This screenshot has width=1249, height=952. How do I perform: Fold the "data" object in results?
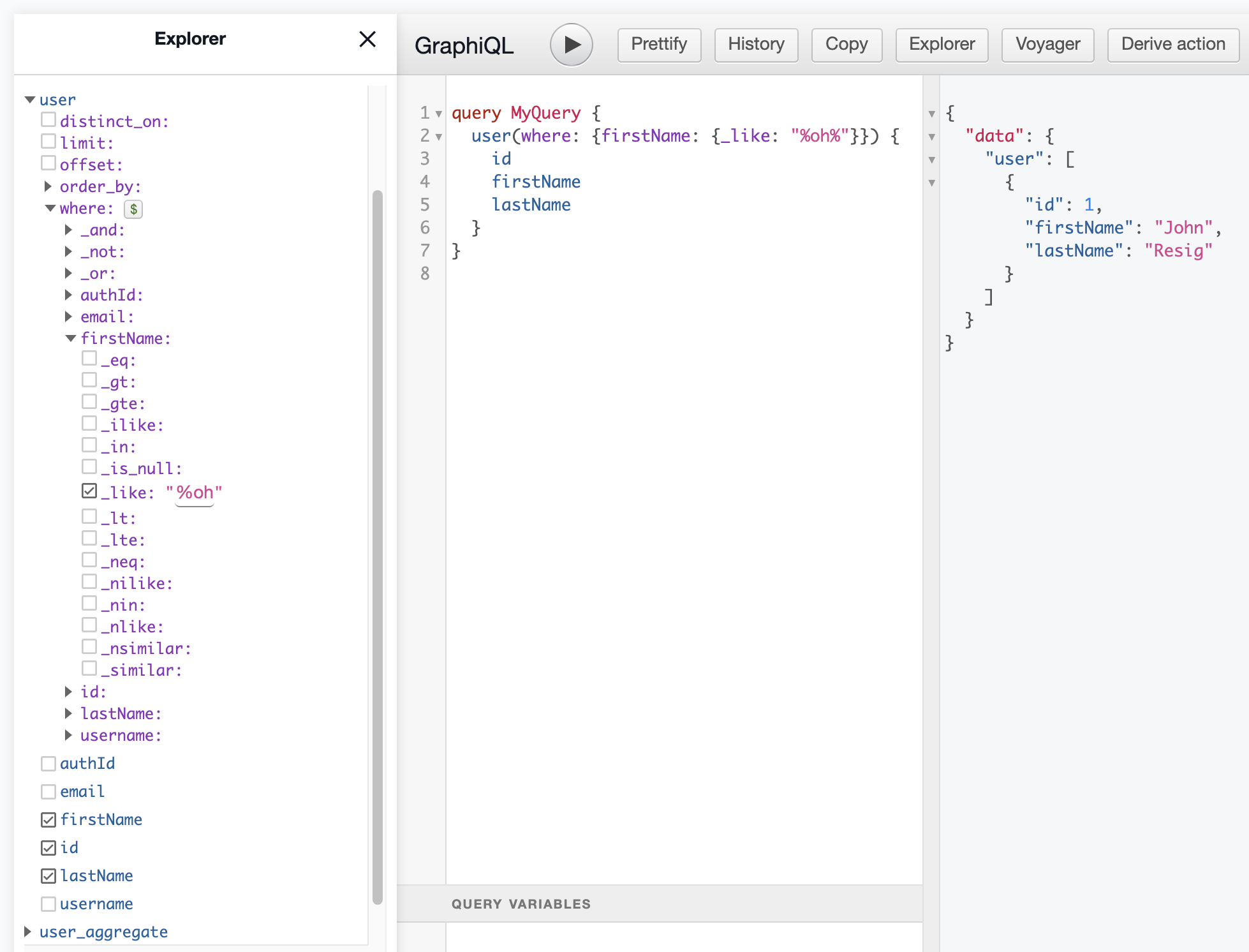point(932,137)
